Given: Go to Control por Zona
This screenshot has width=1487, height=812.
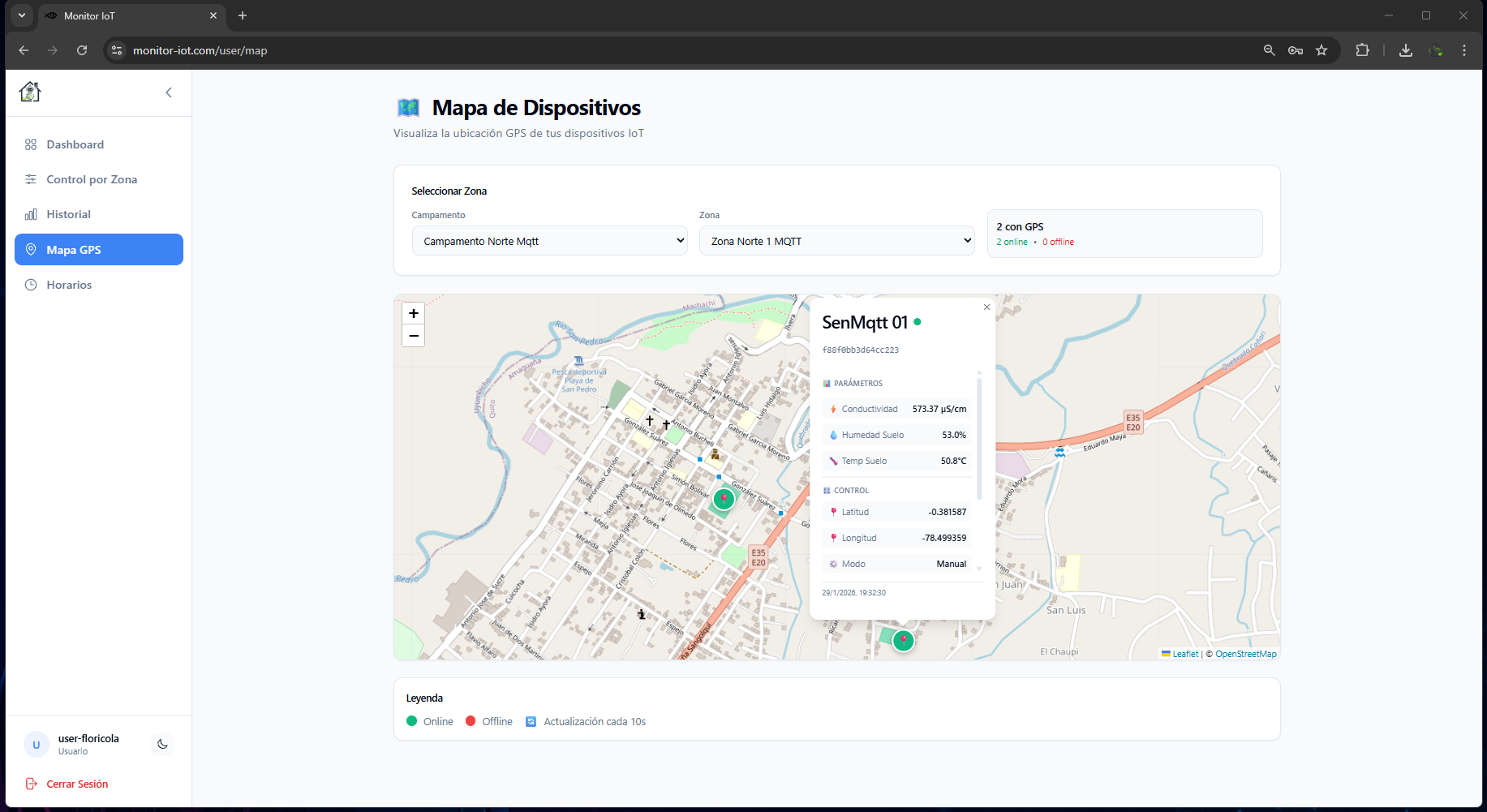Looking at the screenshot, I should (91, 179).
